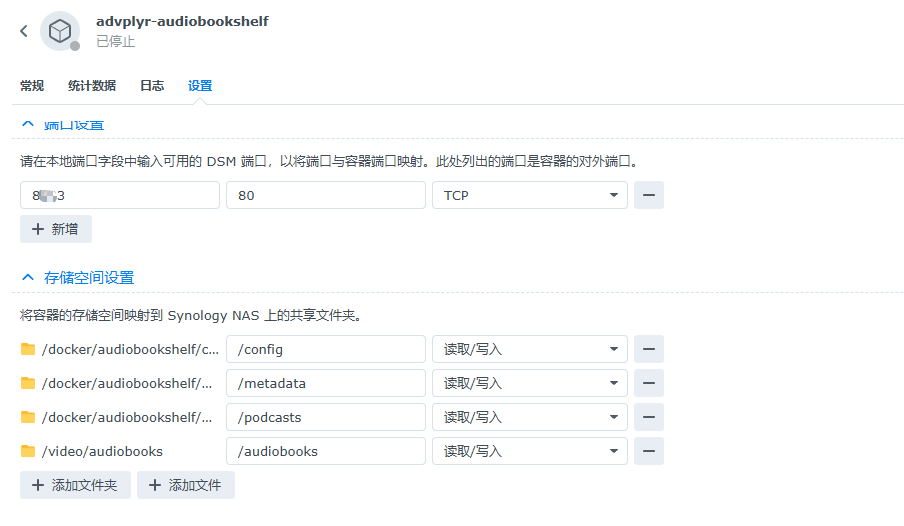Click the 已停止 status text
Image resolution: width=904 pixels, height=526 pixels.
pyautogui.click(x=115, y=42)
